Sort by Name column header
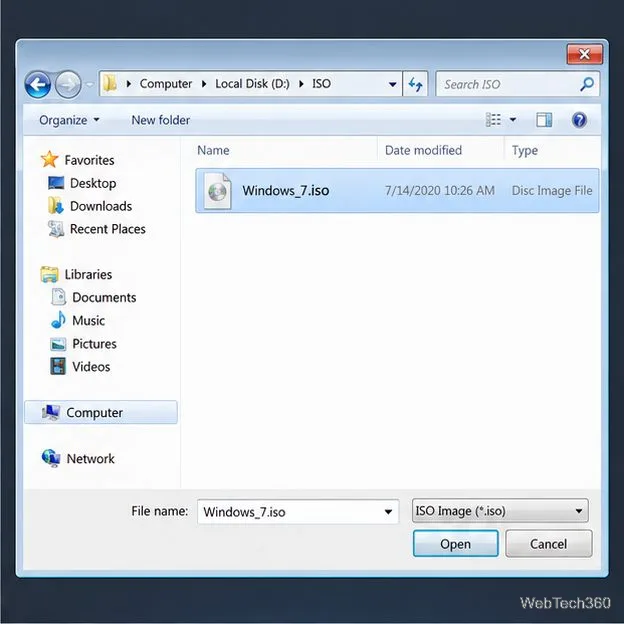624x624 pixels. click(213, 150)
